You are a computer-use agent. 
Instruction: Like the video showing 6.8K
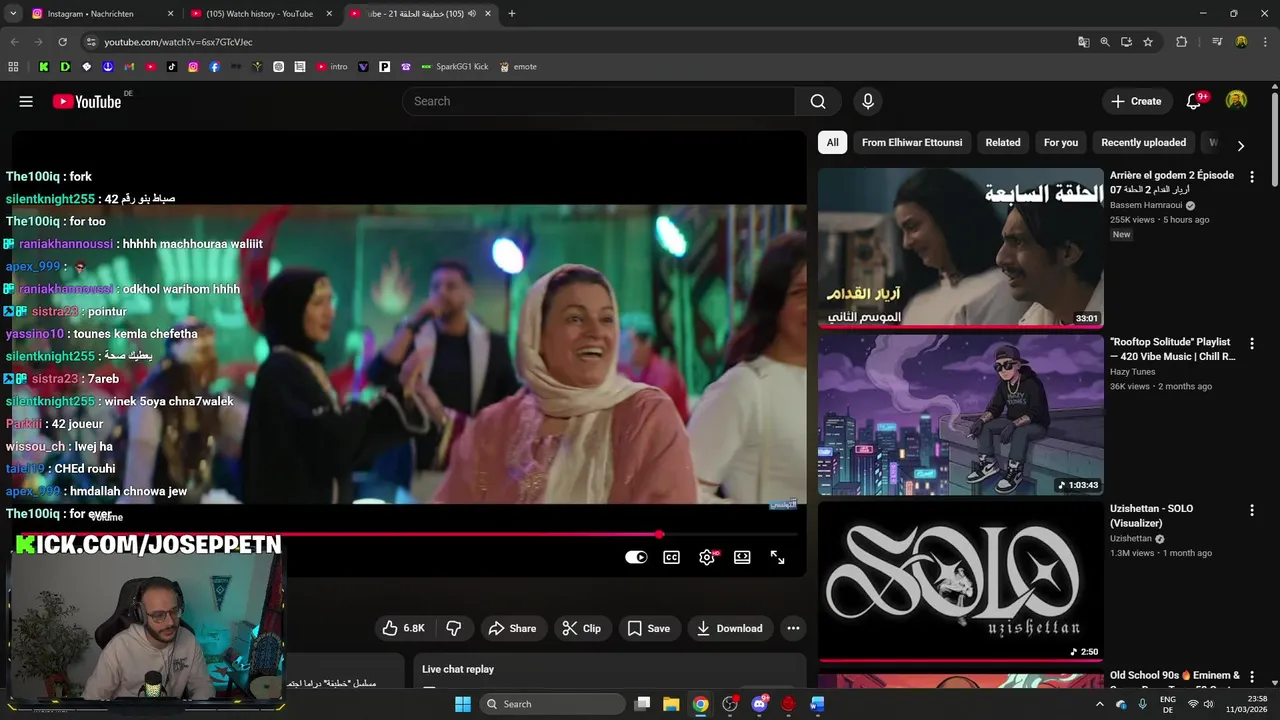404,628
